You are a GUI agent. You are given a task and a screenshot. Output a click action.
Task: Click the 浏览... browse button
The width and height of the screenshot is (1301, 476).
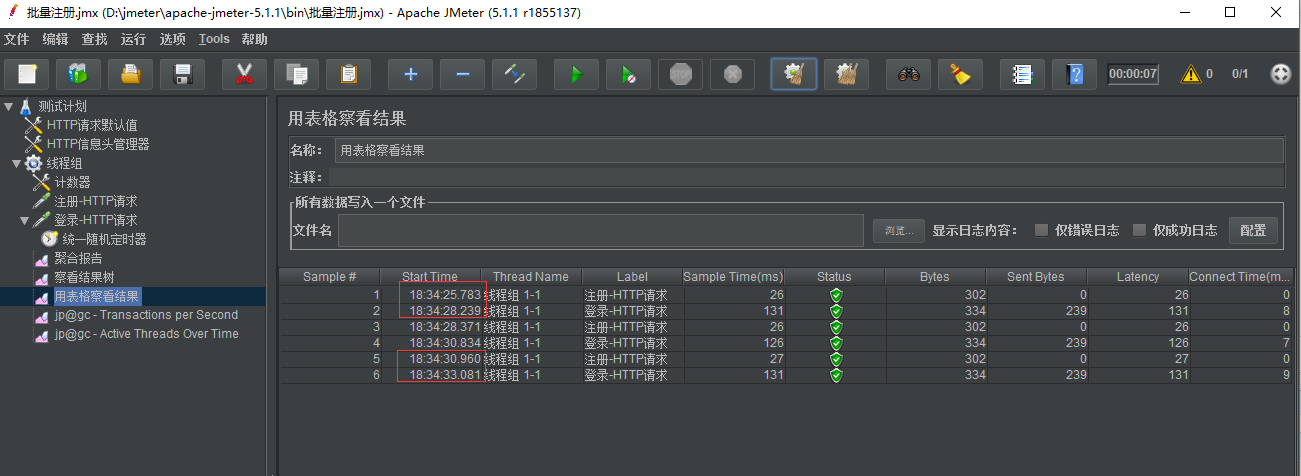tap(899, 231)
